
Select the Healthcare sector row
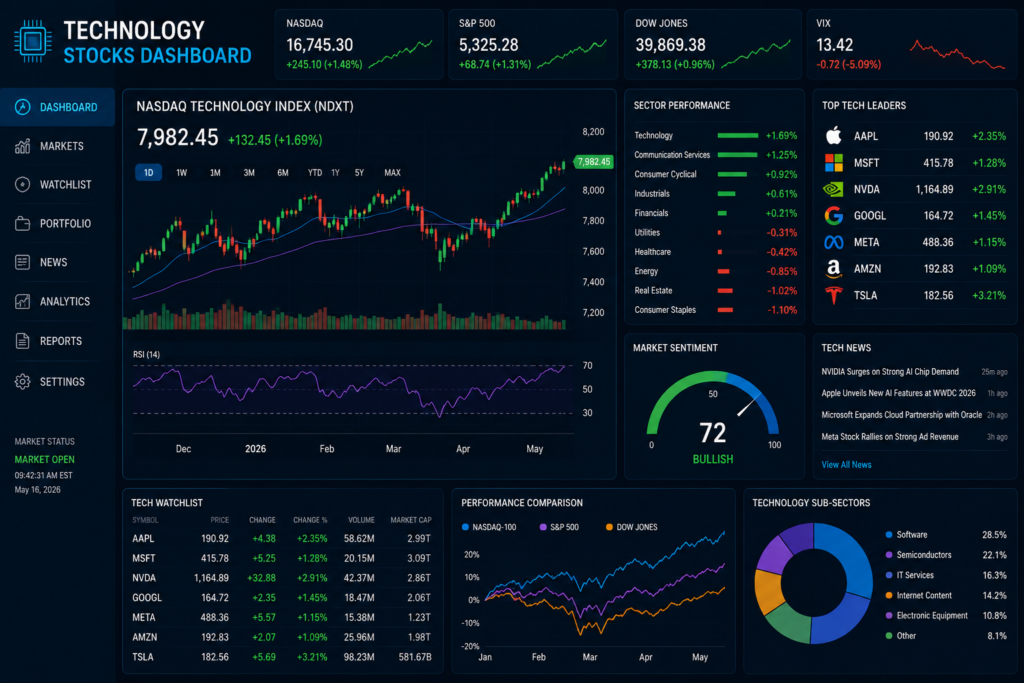[715, 252]
